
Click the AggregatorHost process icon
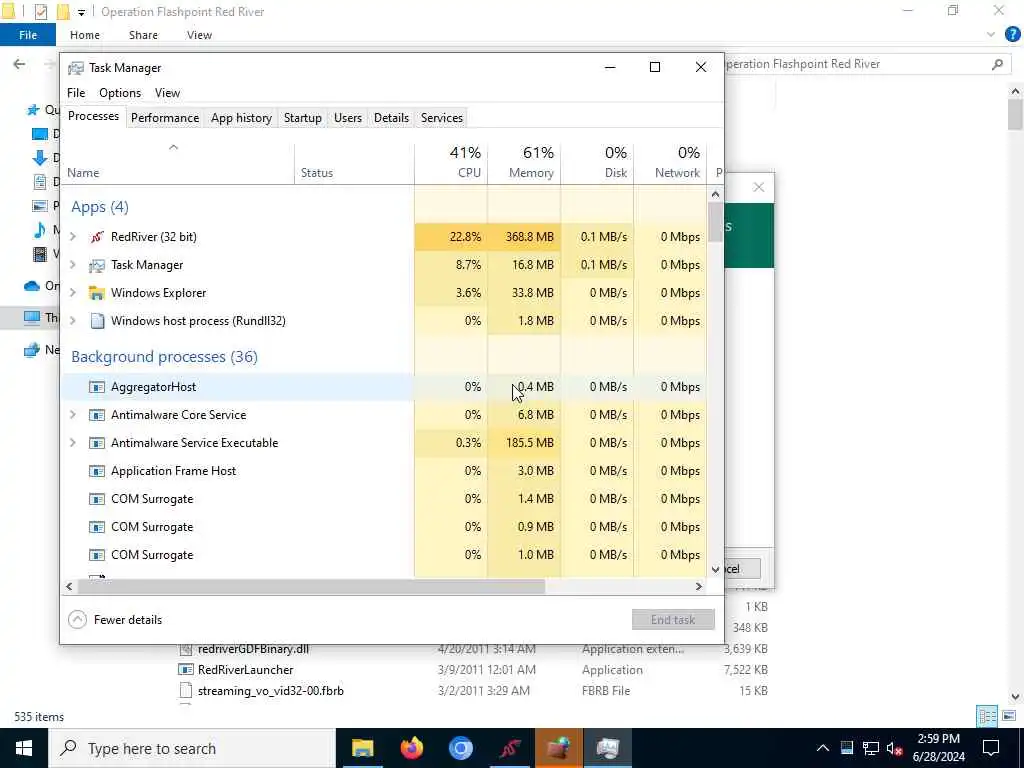pos(97,387)
